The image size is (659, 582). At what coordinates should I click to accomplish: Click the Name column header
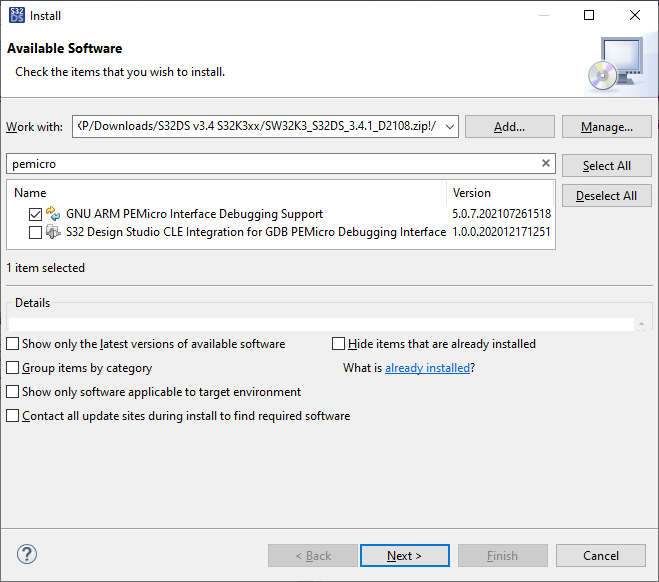30,193
